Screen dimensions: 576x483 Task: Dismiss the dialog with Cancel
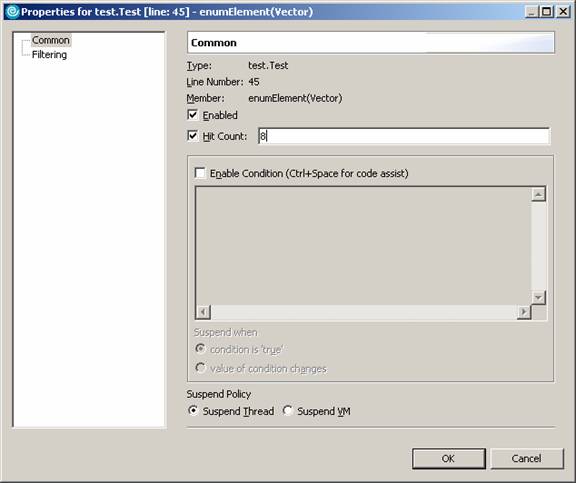point(526,458)
